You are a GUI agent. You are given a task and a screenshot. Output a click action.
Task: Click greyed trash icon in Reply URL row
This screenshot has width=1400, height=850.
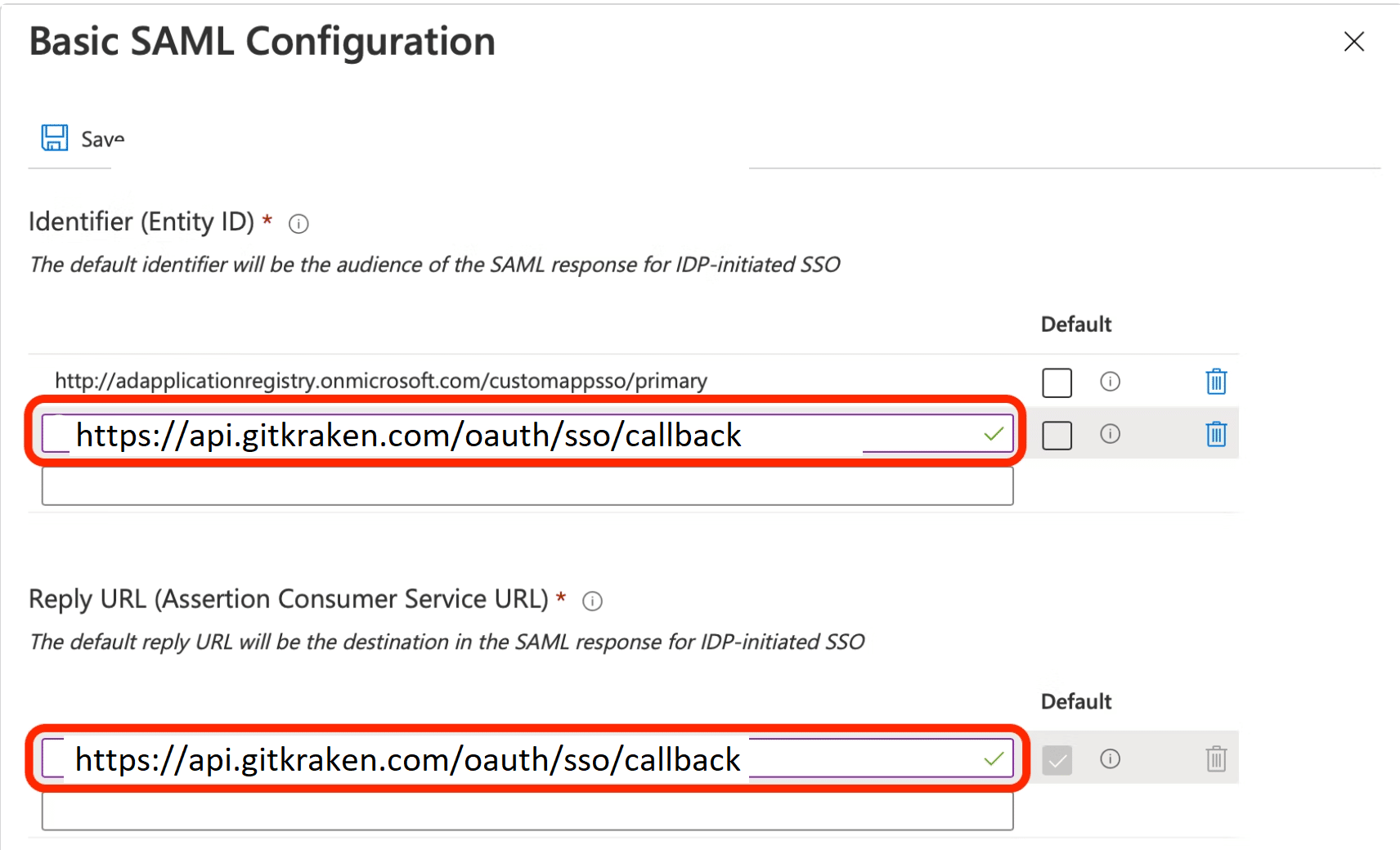pyautogui.click(x=1216, y=759)
